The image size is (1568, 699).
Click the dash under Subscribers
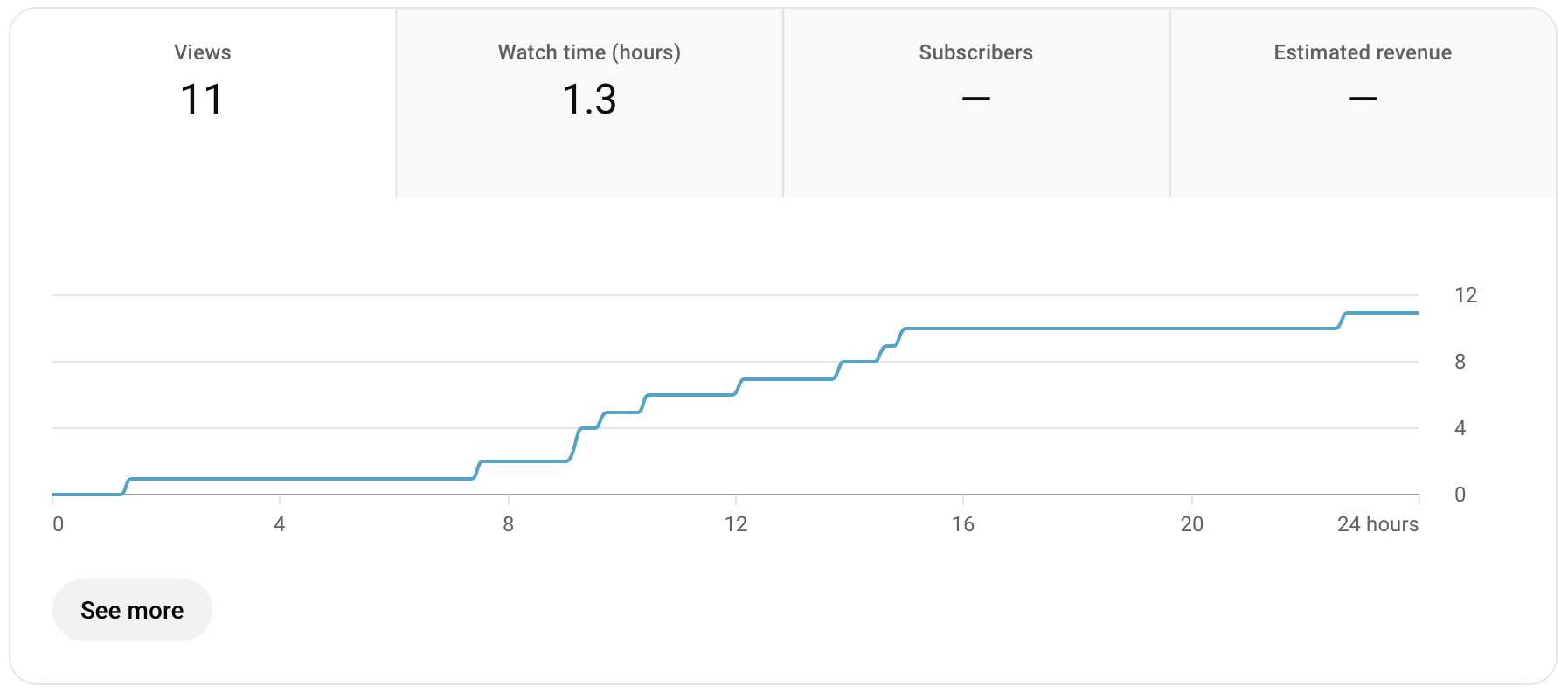tap(975, 100)
